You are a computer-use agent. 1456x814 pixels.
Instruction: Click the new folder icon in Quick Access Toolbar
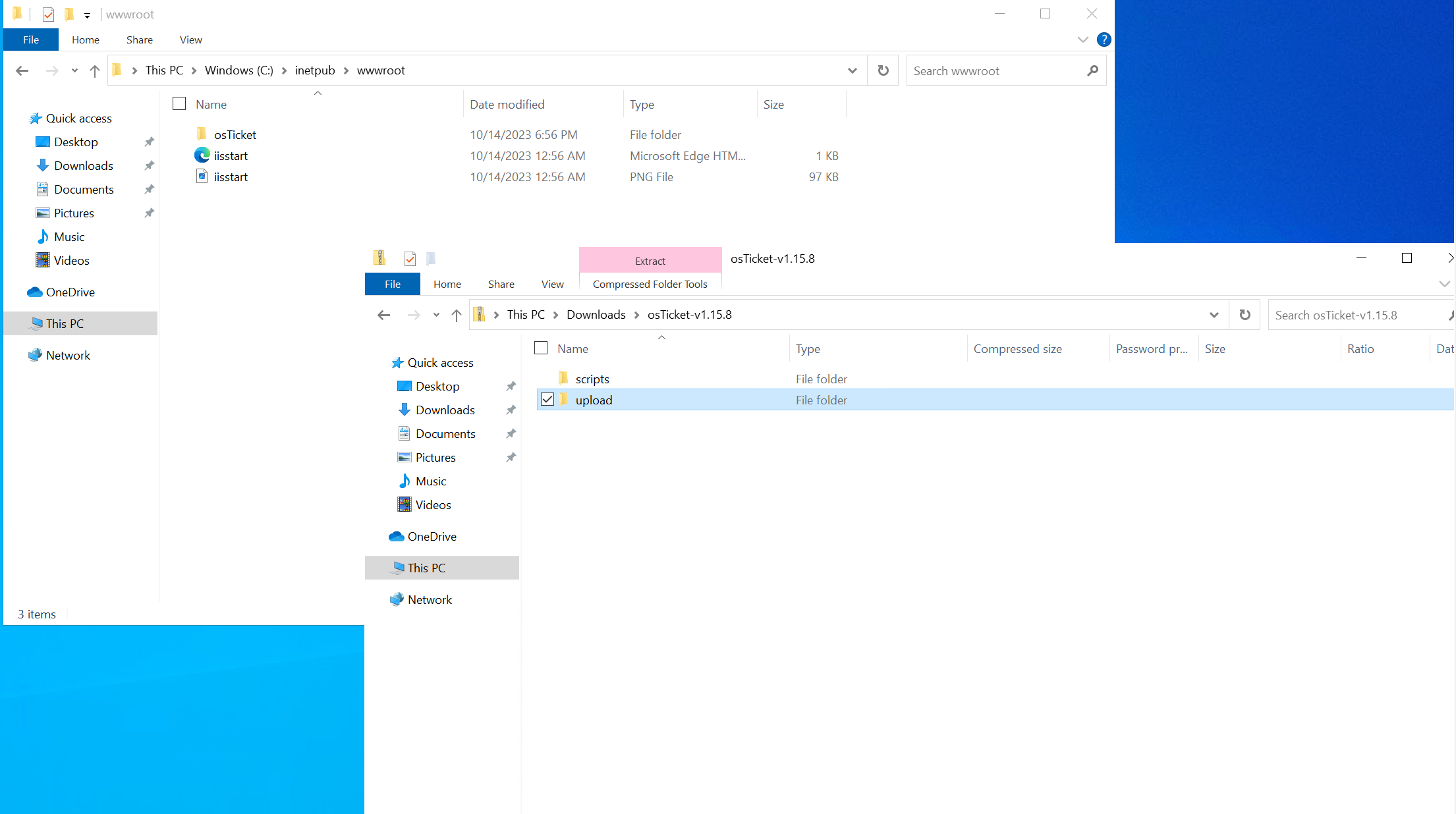[x=69, y=14]
